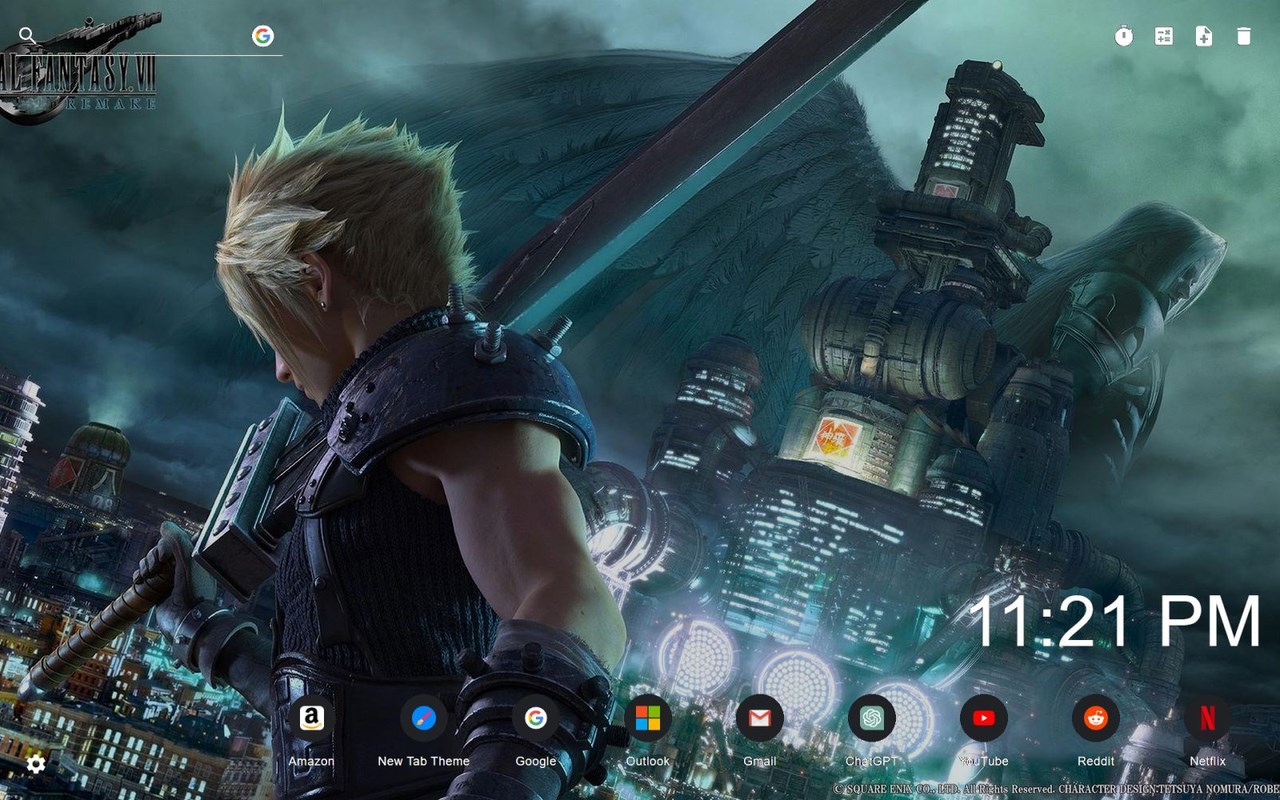
Task: Open the YouTube shortcut icon
Action: click(984, 718)
